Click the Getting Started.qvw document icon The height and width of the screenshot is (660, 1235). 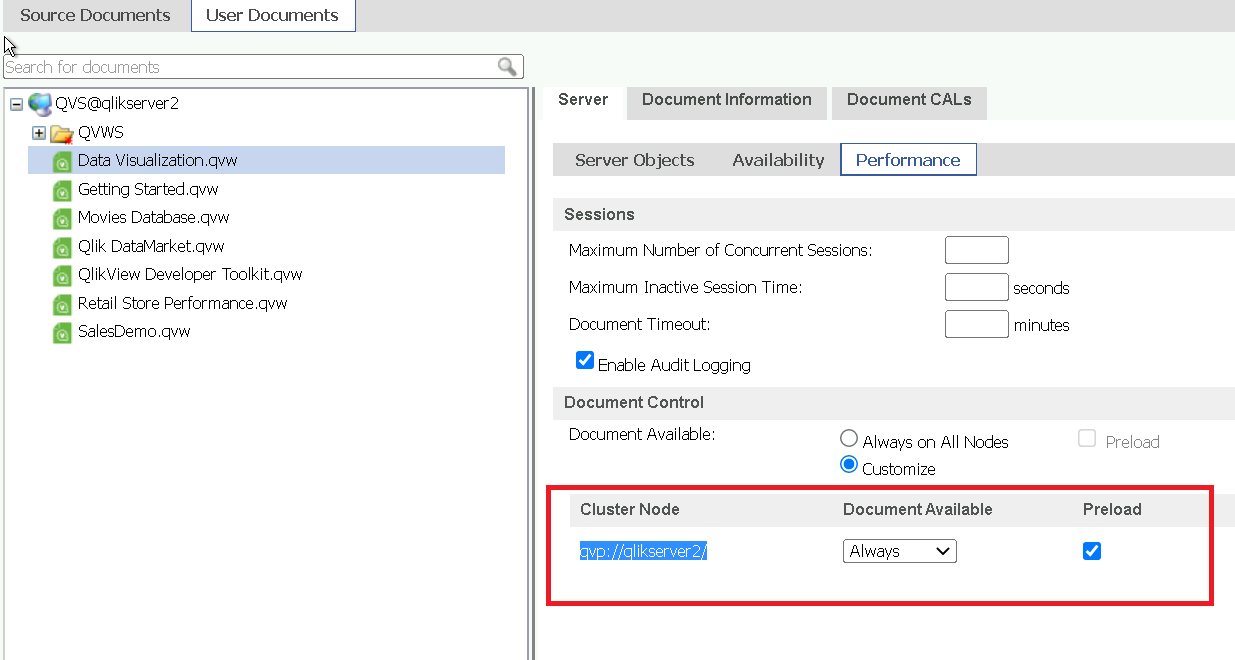tap(62, 189)
